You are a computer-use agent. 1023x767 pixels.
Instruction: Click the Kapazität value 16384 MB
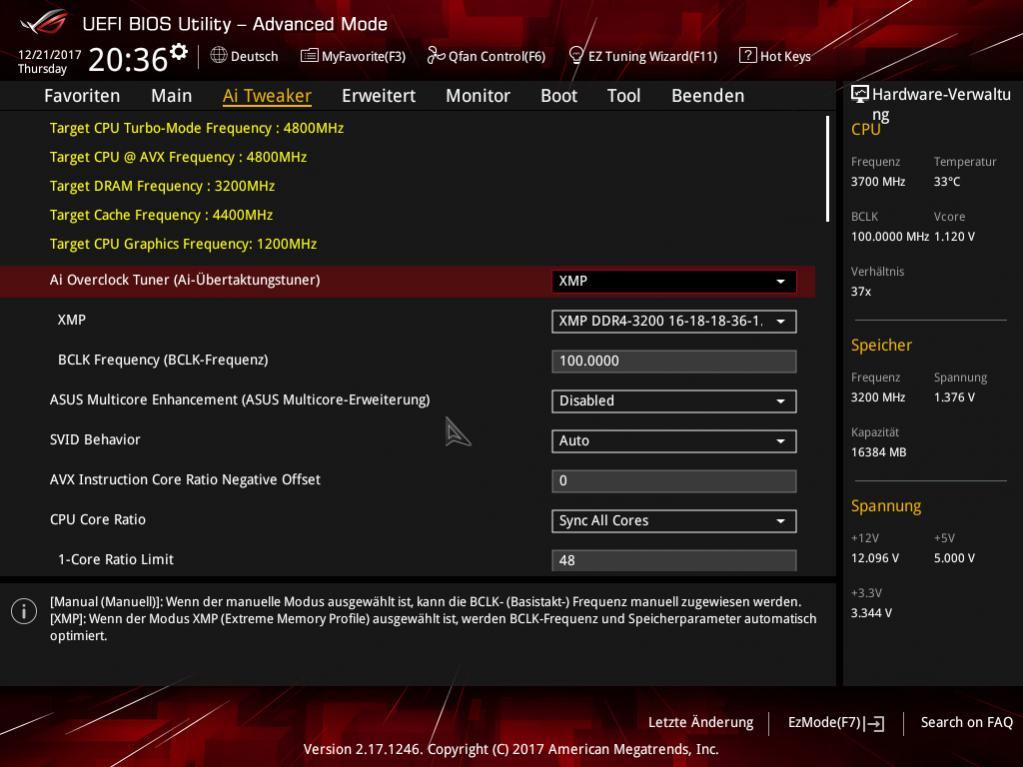point(879,452)
